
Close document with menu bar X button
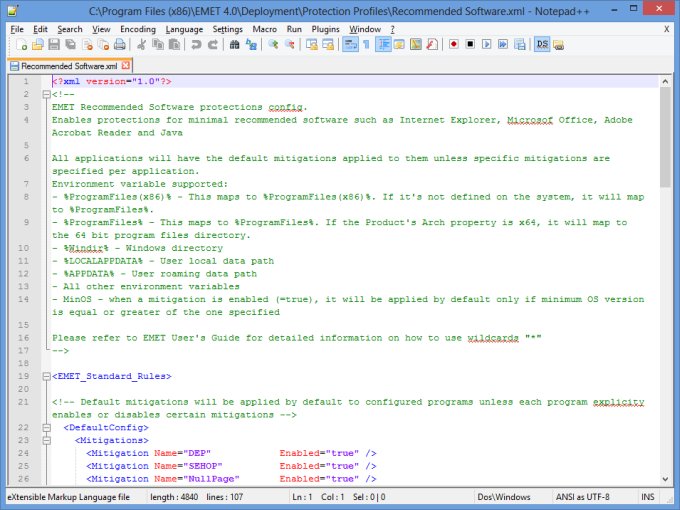point(667,29)
